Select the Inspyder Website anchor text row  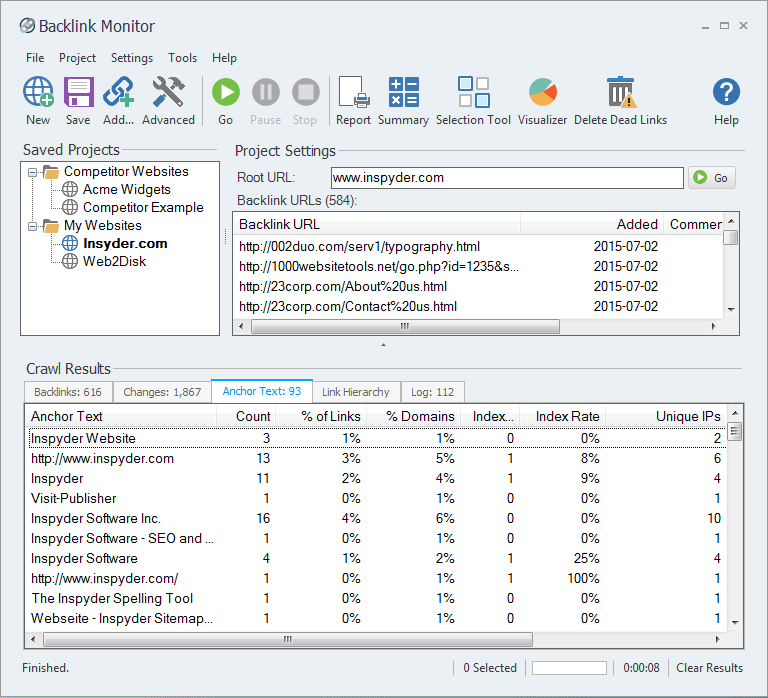(x=376, y=438)
